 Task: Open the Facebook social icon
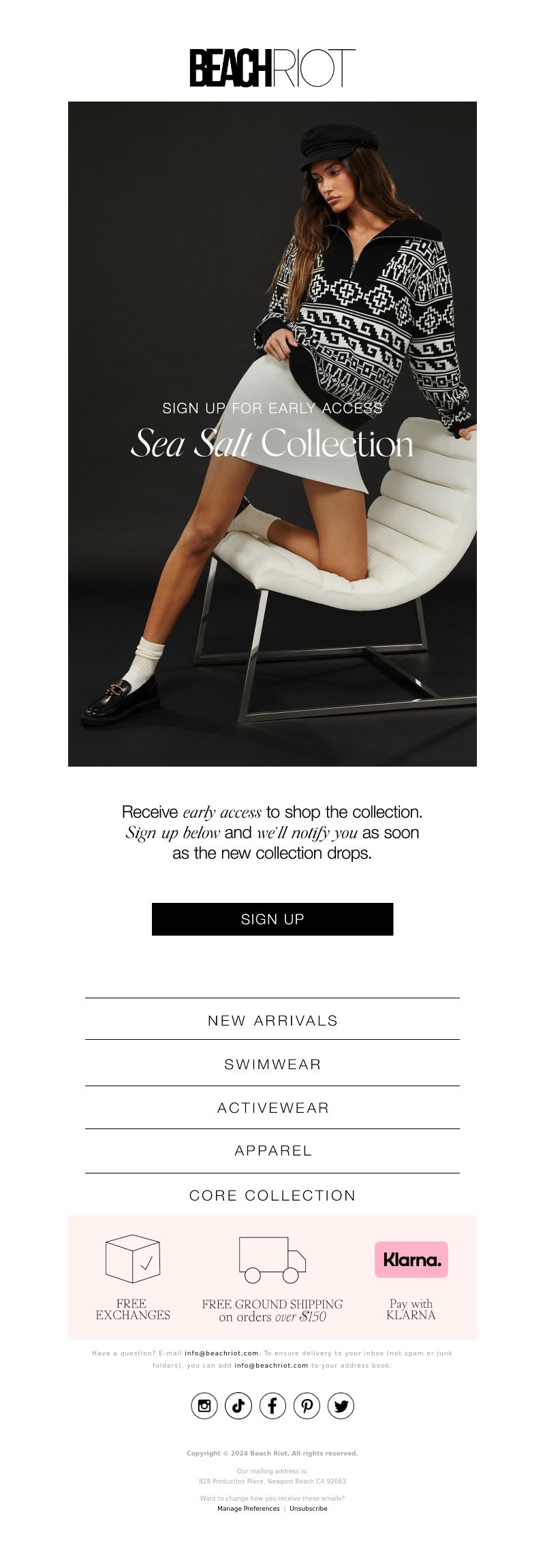[272, 1405]
